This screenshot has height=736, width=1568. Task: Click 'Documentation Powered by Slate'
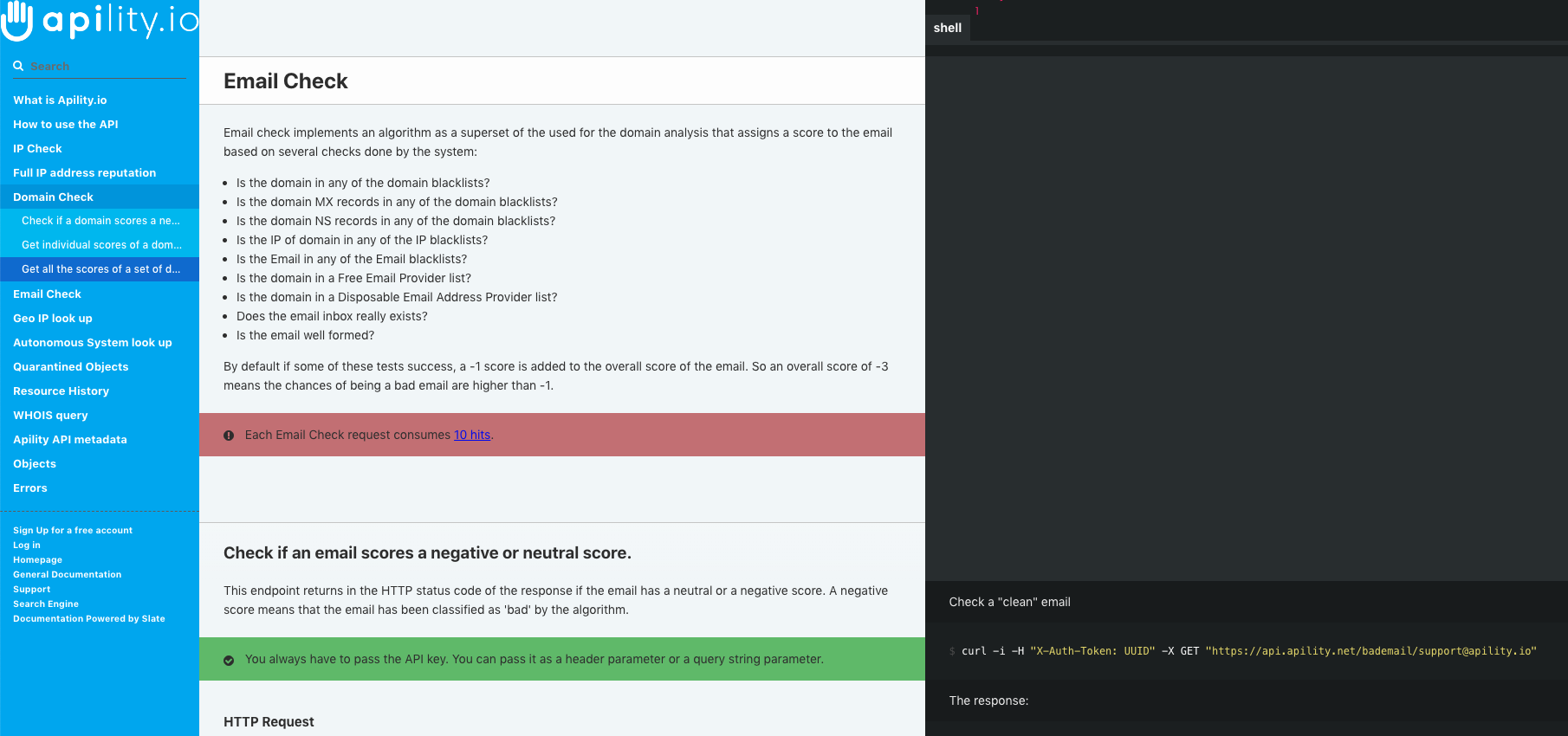coord(88,618)
